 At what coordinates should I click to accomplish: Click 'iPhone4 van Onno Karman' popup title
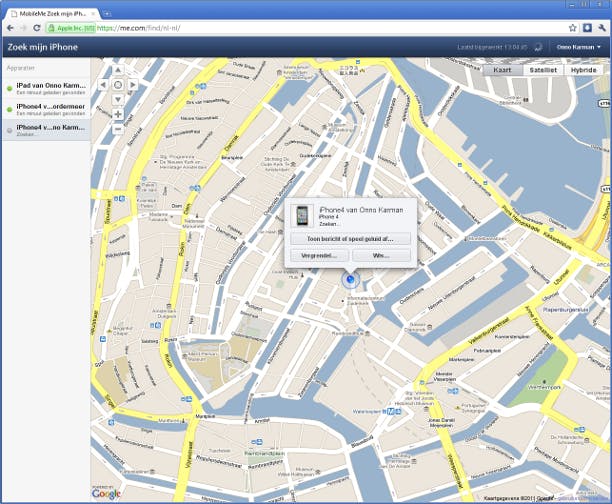click(361, 210)
